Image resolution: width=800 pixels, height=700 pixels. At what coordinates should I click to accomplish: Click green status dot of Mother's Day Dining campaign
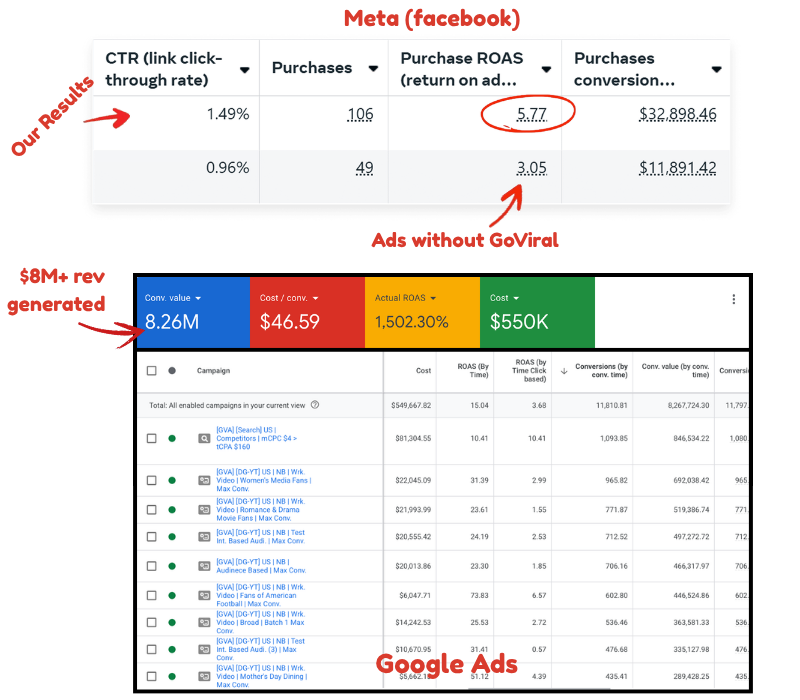[172, 677]
